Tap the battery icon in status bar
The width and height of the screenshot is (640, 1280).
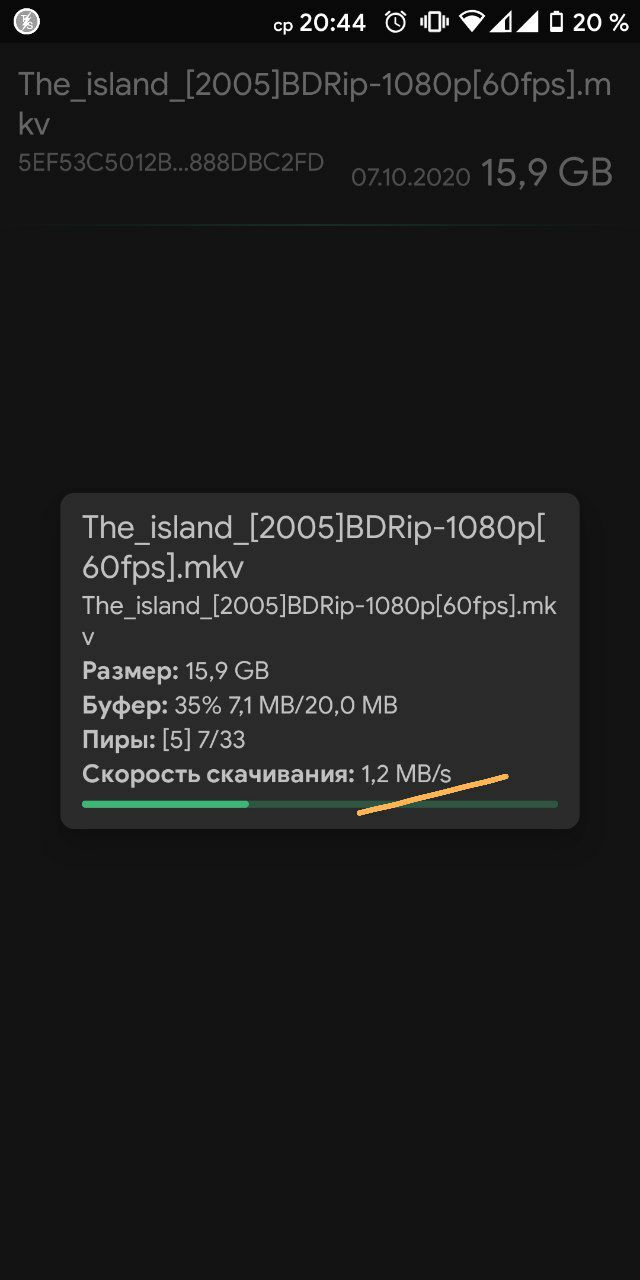[x=557, y=22]
